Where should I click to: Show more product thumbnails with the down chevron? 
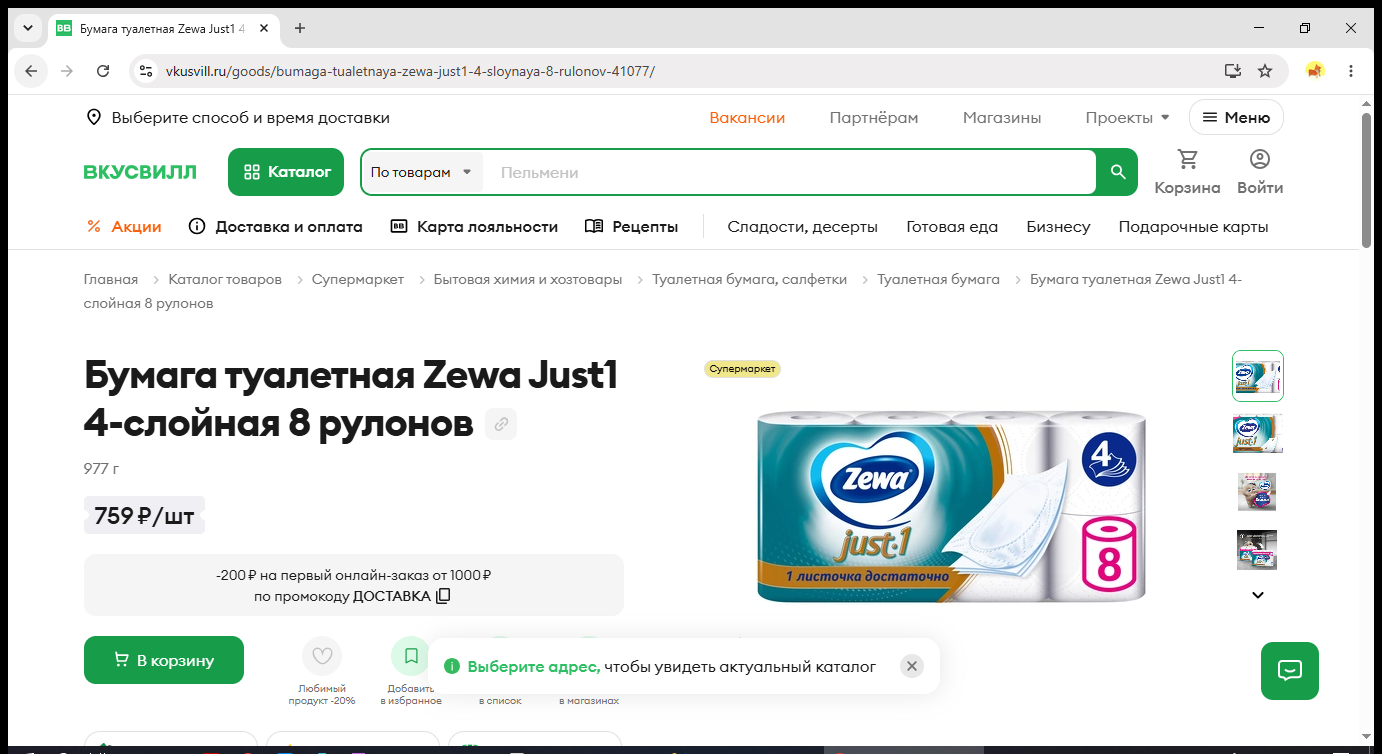(1258, 595)
